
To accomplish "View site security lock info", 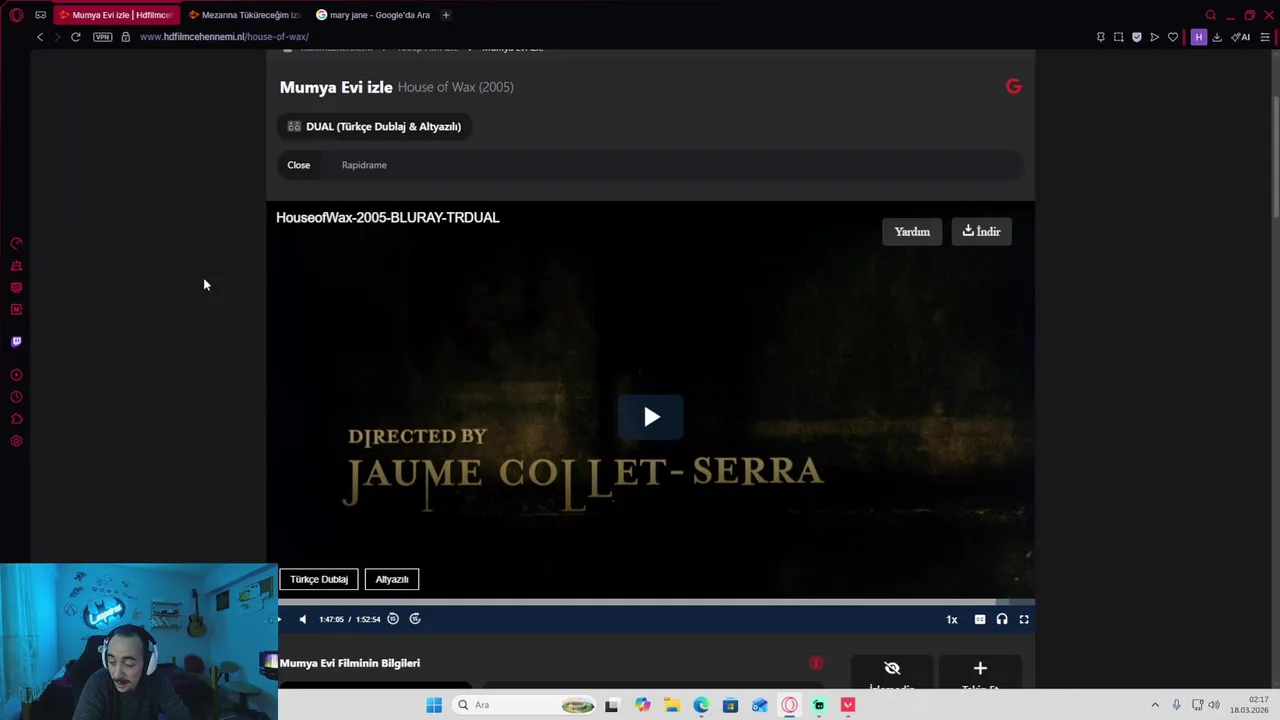I will click(x=125, y=37).
